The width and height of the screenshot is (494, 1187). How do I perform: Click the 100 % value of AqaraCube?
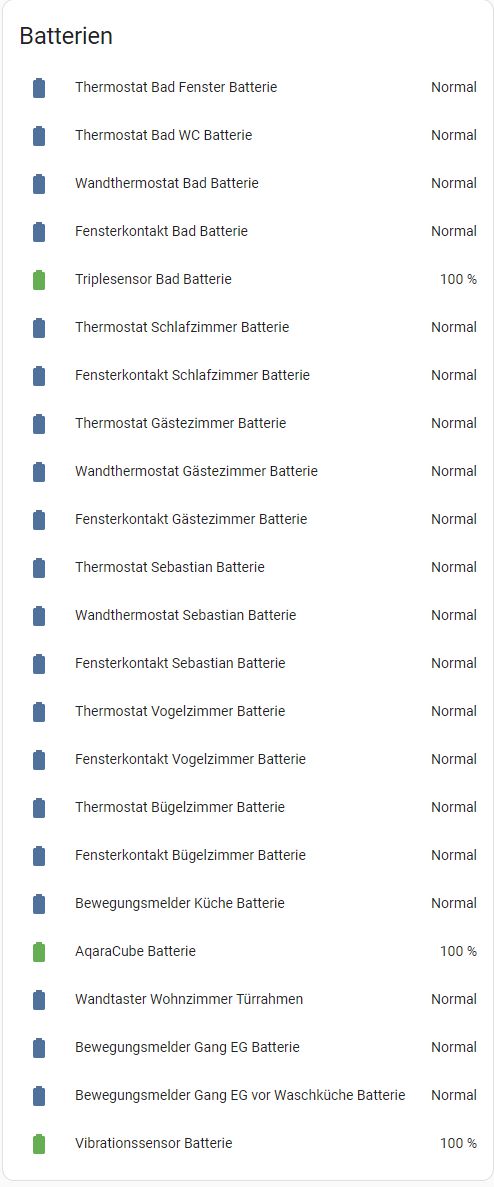pyautogui.click(x=458, y=951)
